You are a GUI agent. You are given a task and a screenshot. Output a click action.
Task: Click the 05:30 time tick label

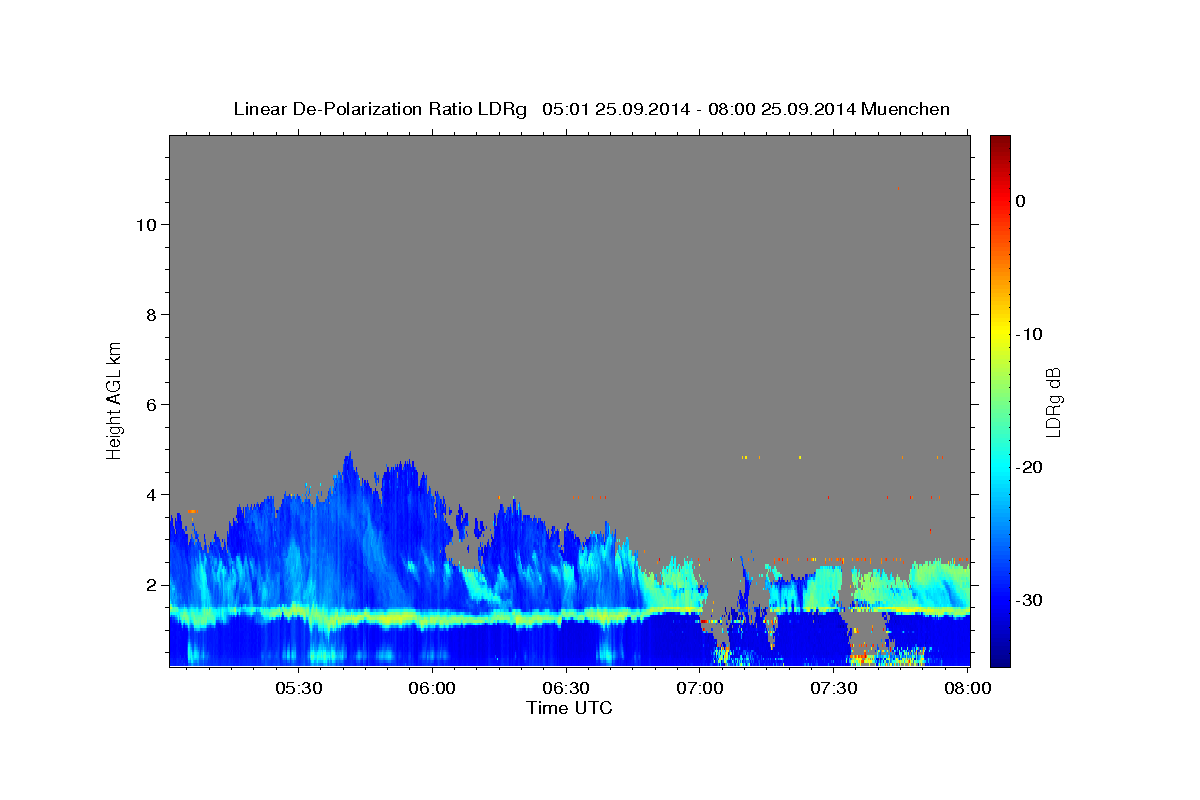click(x=299, y=689)
